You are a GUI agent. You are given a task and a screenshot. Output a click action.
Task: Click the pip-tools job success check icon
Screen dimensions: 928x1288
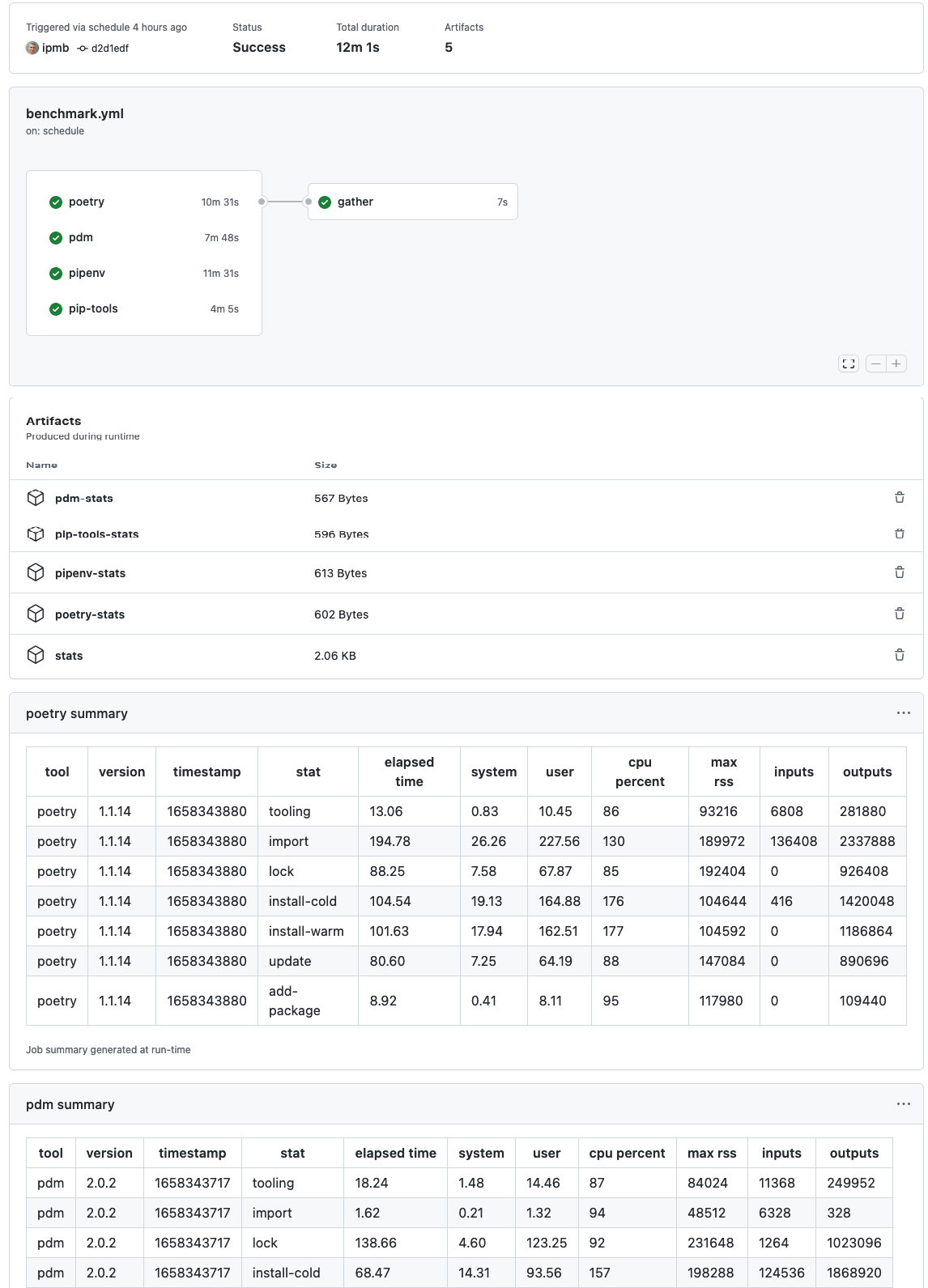click(56, 309)
